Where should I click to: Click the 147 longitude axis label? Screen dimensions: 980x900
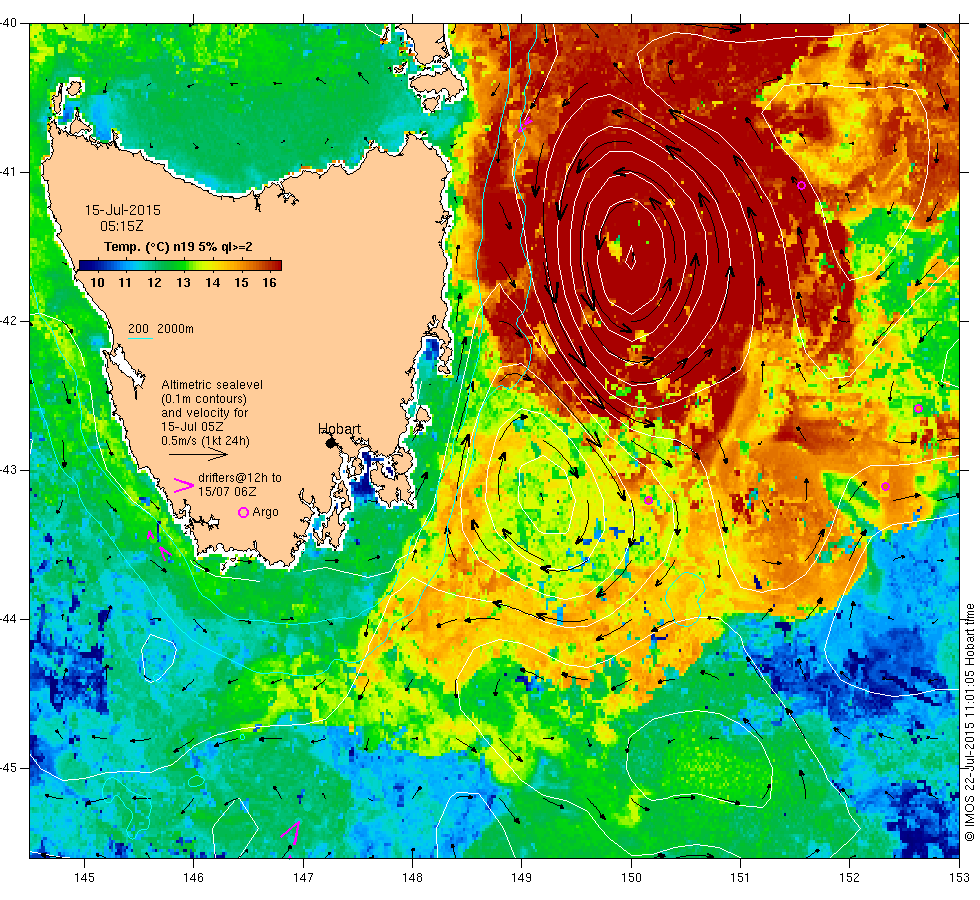click(303, 878)
